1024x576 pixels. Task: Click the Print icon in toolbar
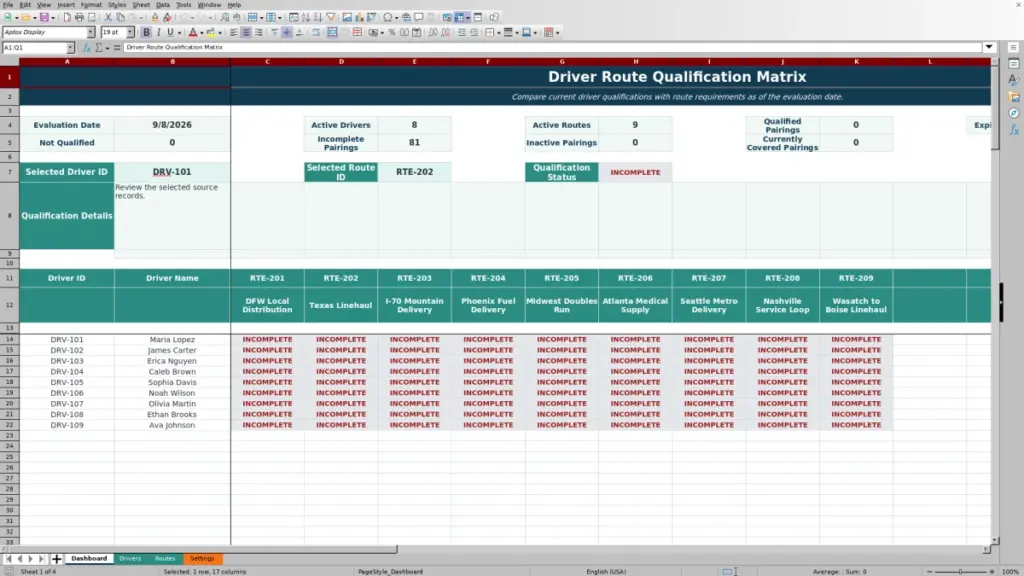(x=80, y=17)
